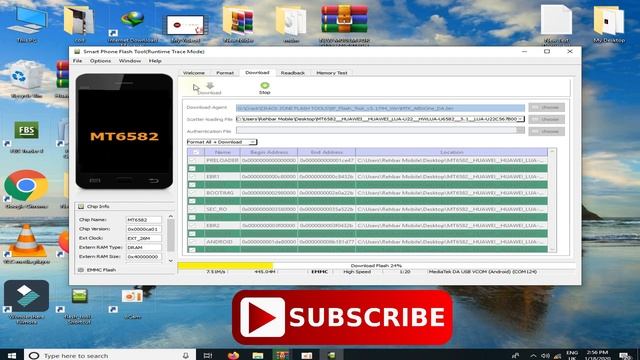Click the taskbar clock showing 2:56 PM

[598, 355]
